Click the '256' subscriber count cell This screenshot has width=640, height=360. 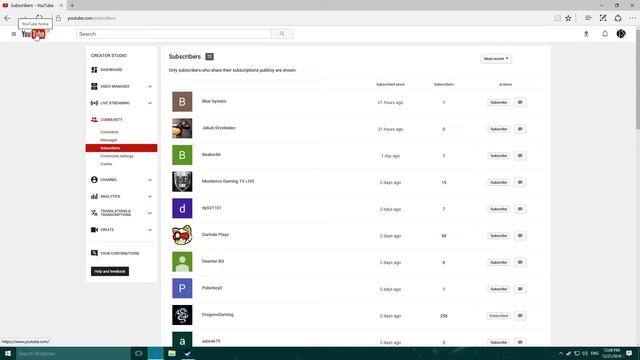tap(444, 316)
